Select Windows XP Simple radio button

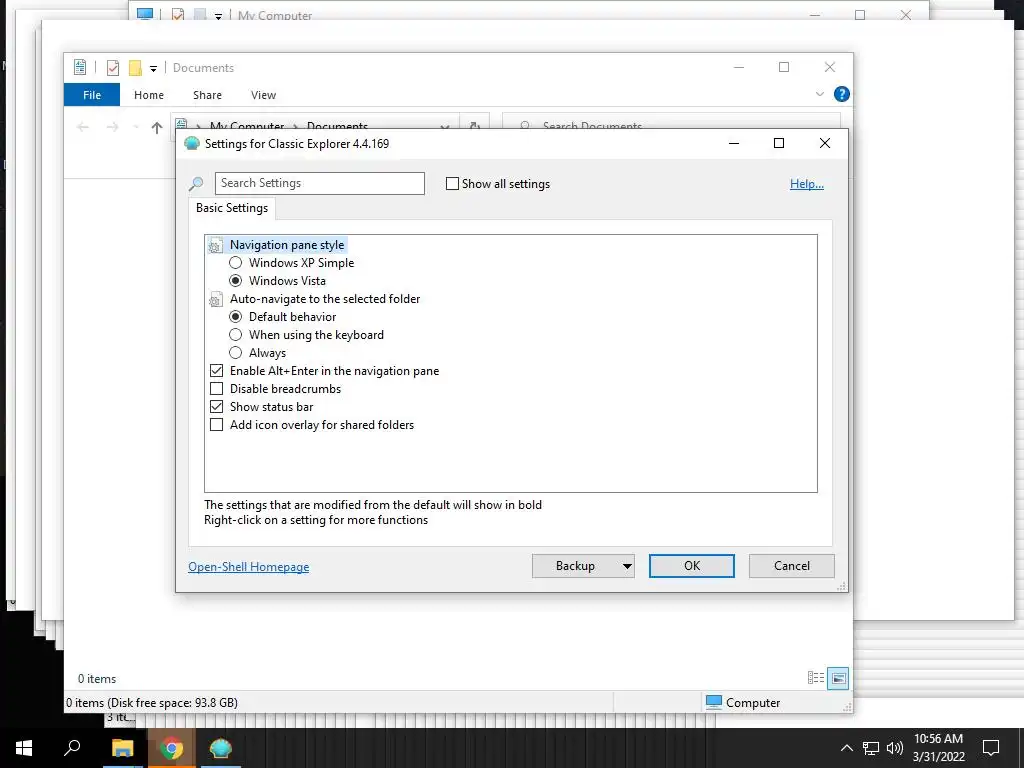click(x=236, y=263)
